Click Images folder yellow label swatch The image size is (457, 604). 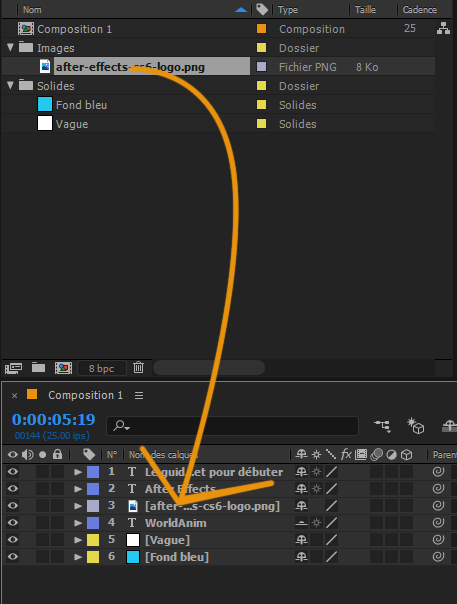pos(261,47)
